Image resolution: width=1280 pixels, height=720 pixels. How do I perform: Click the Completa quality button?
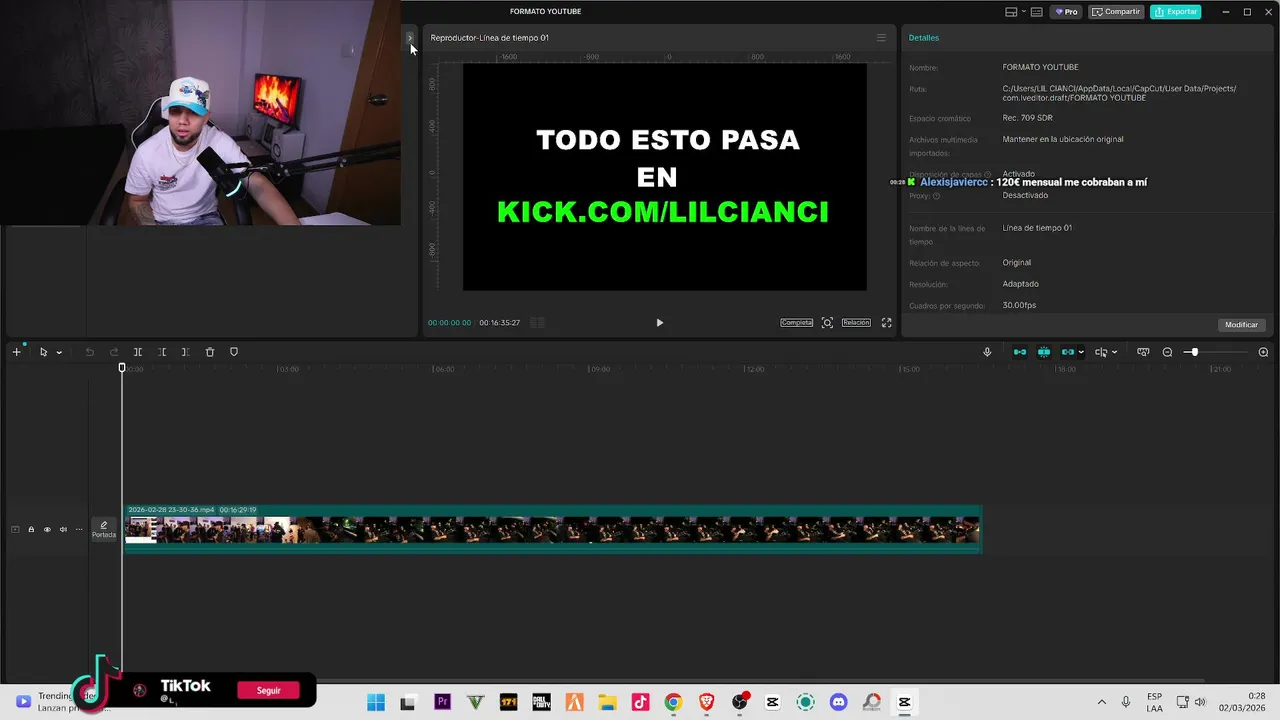797,323
